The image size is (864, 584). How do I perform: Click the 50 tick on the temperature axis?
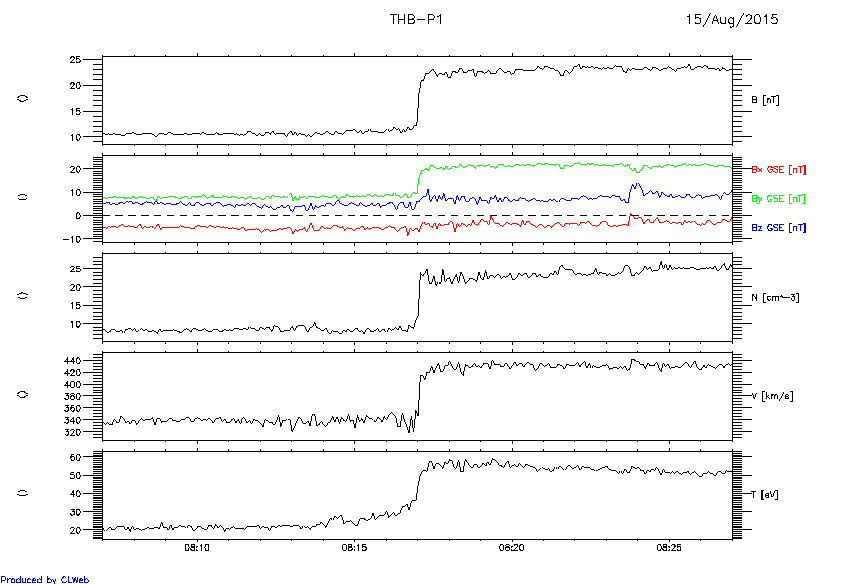75,475
